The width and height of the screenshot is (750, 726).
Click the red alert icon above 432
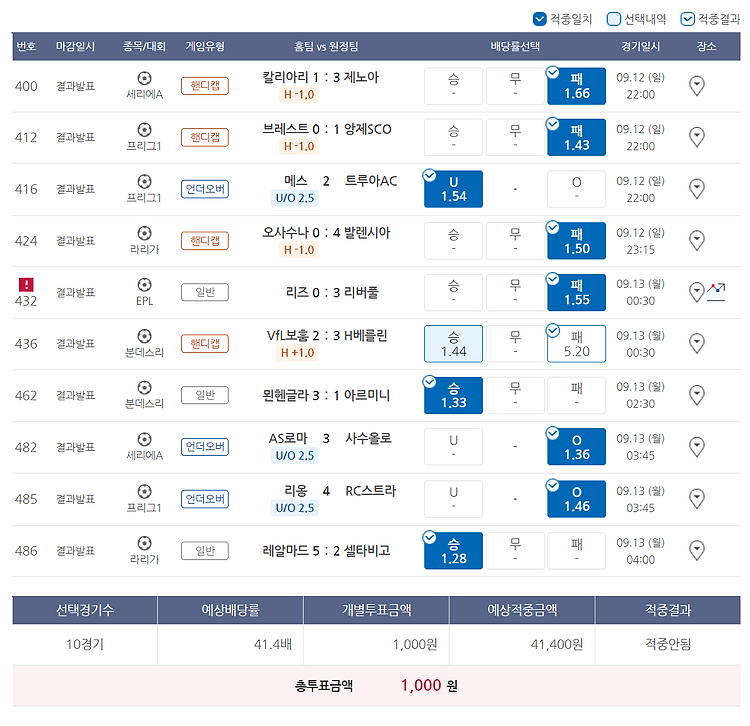(26, 285)
